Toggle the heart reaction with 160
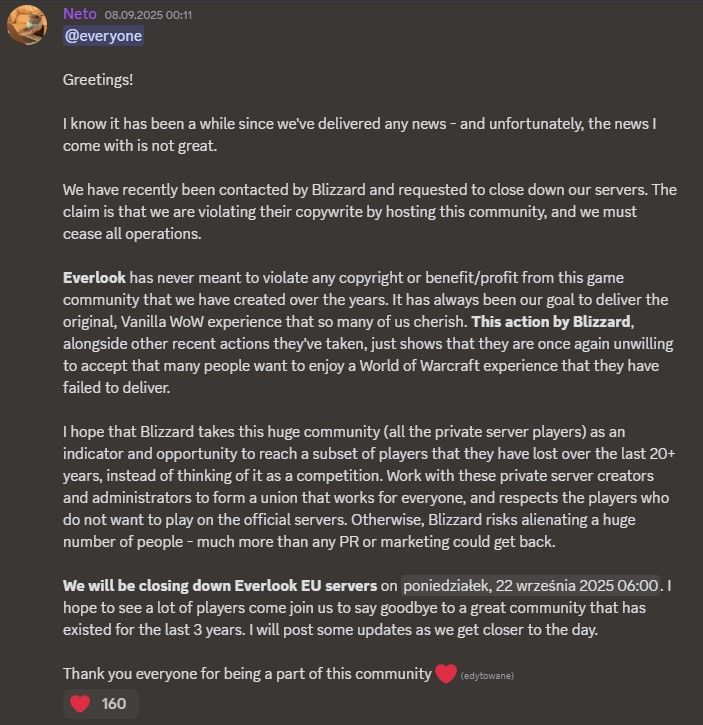 [x=101, y=703]
